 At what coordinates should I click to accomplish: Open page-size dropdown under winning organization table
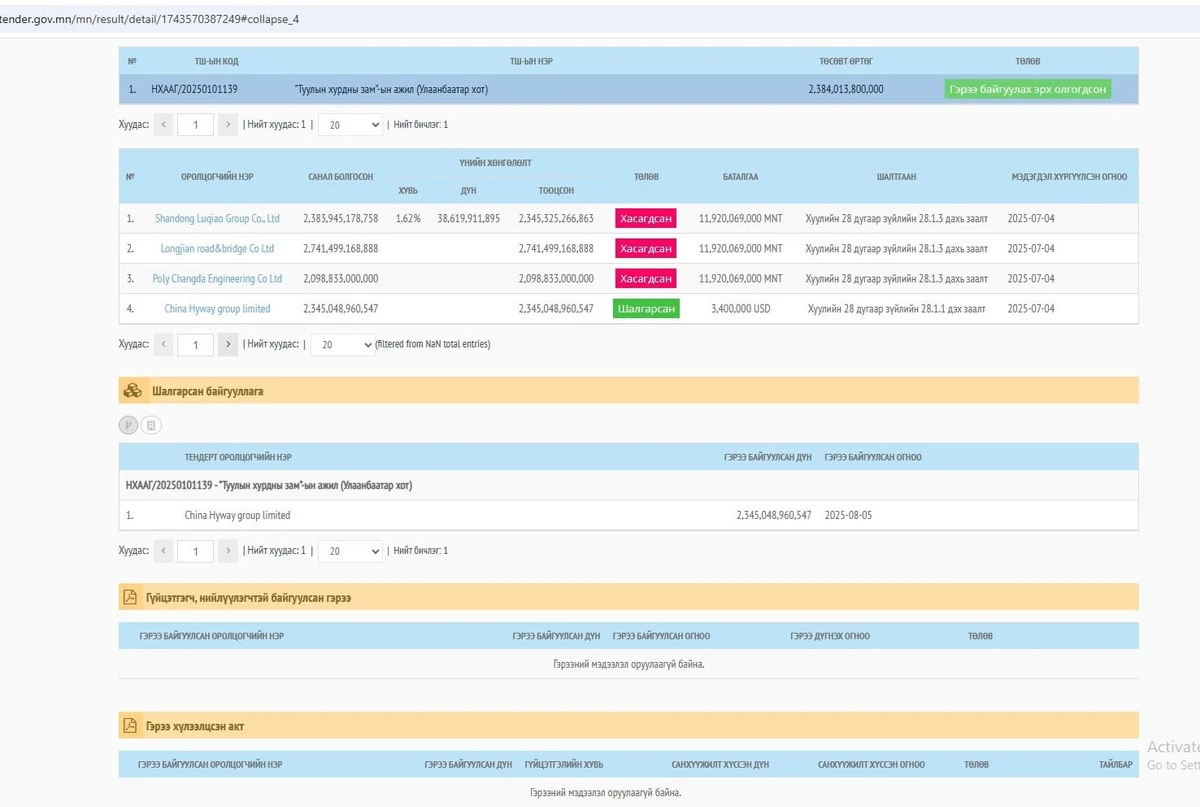[x=350, y=551]
